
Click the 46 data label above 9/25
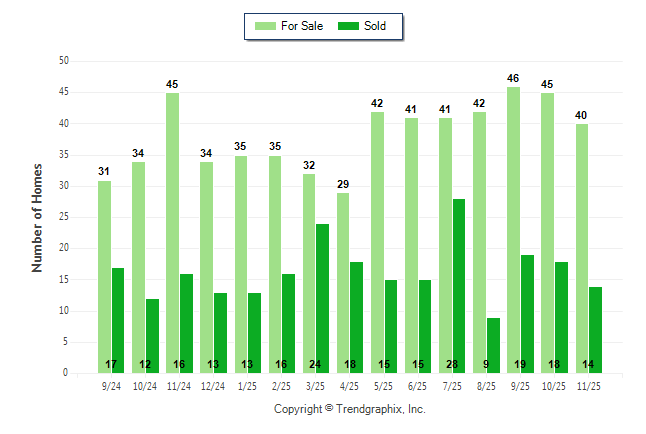513,78
